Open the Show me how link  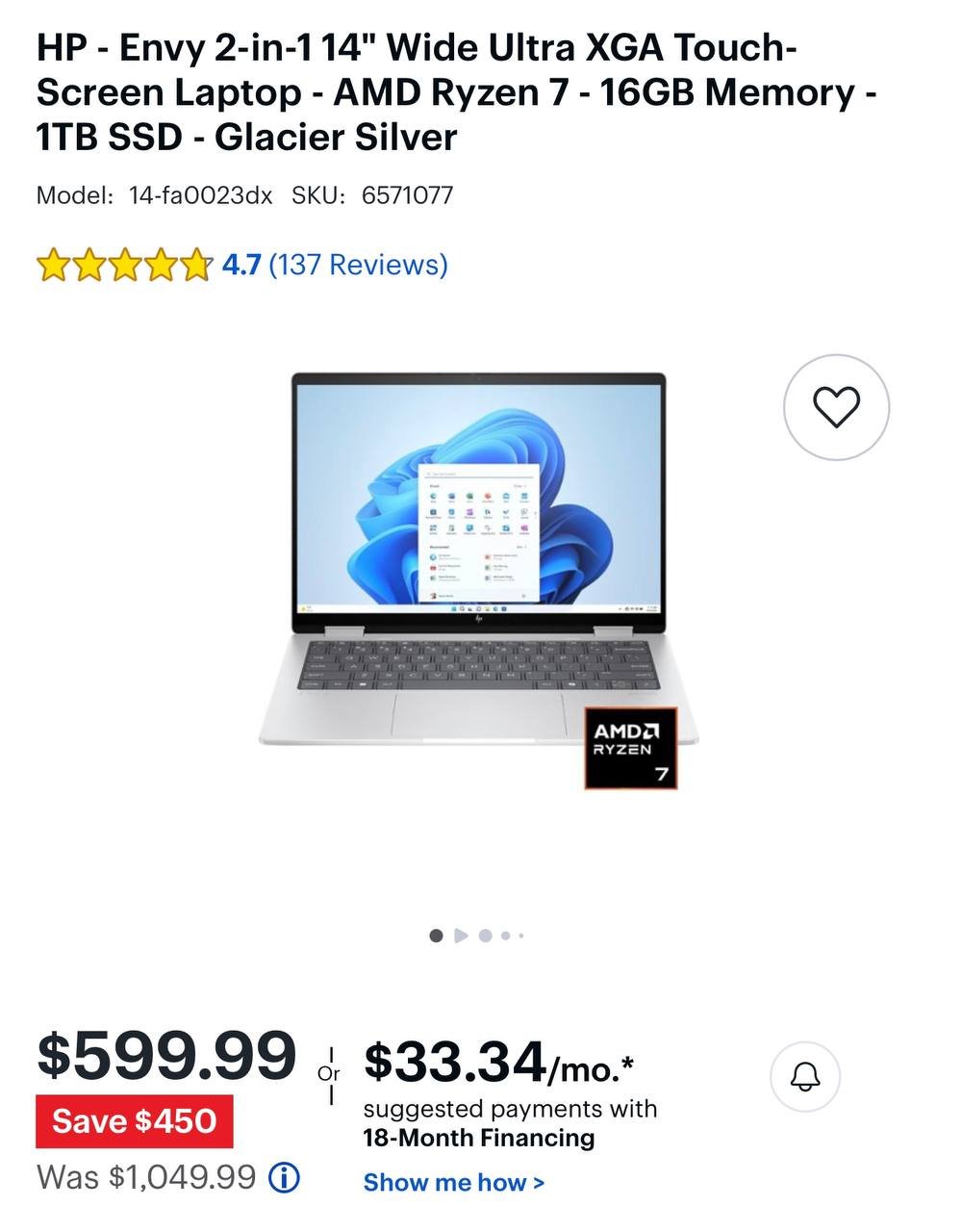pos(454,1182)
